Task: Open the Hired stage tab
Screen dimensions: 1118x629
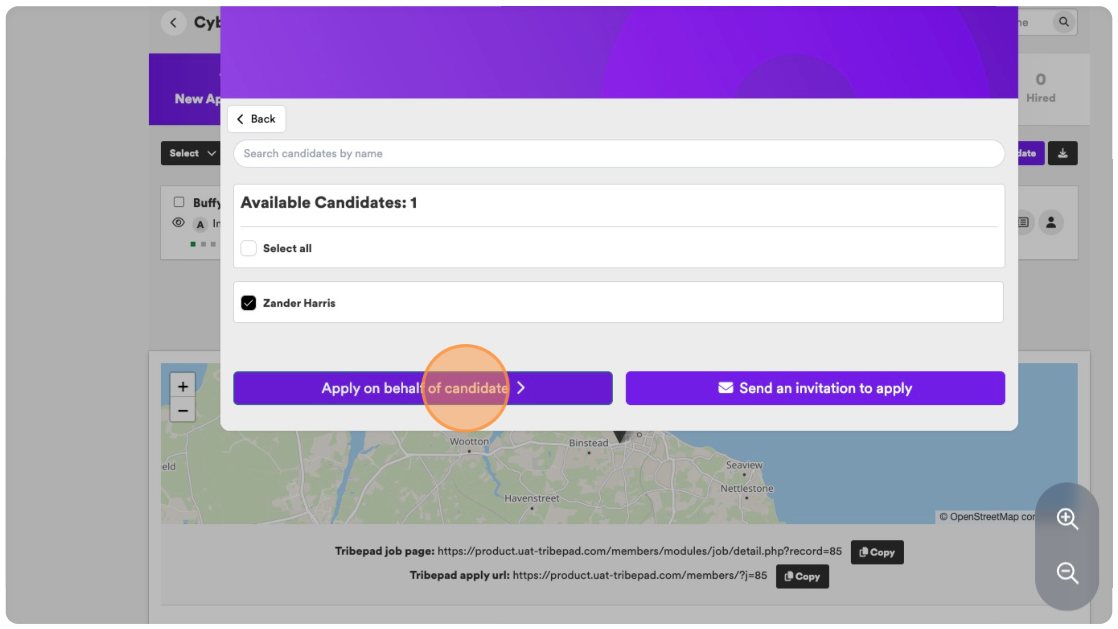Action: point(1040,88)
